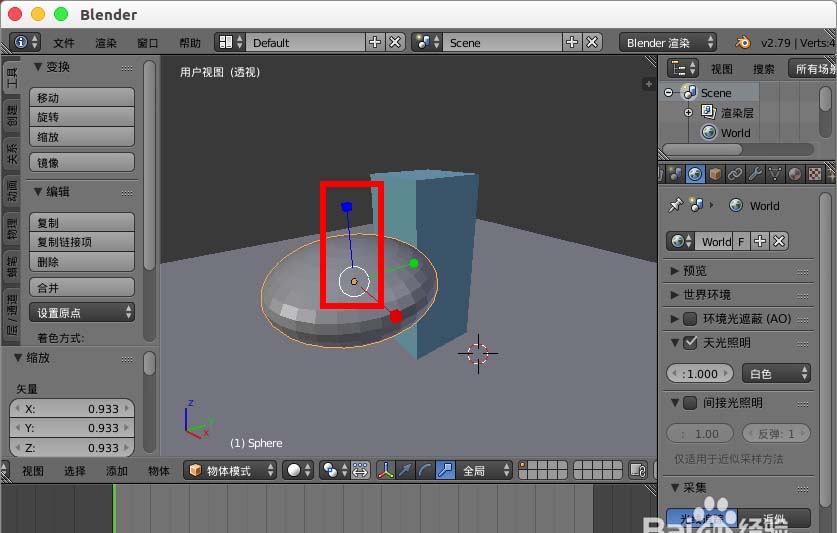Click scene icon in properties breadcrumb

pos(697,205)
